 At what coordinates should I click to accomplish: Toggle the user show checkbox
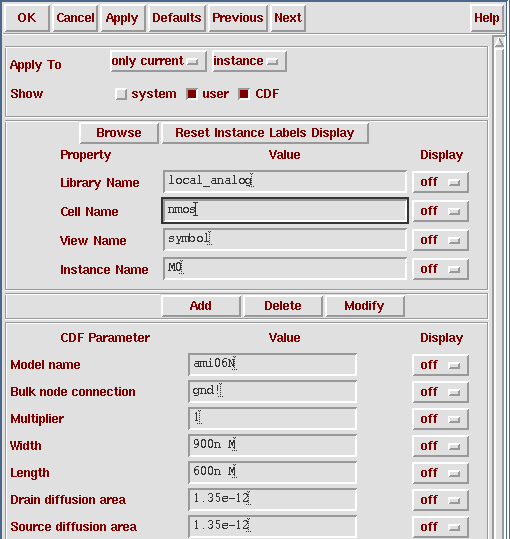191,94
